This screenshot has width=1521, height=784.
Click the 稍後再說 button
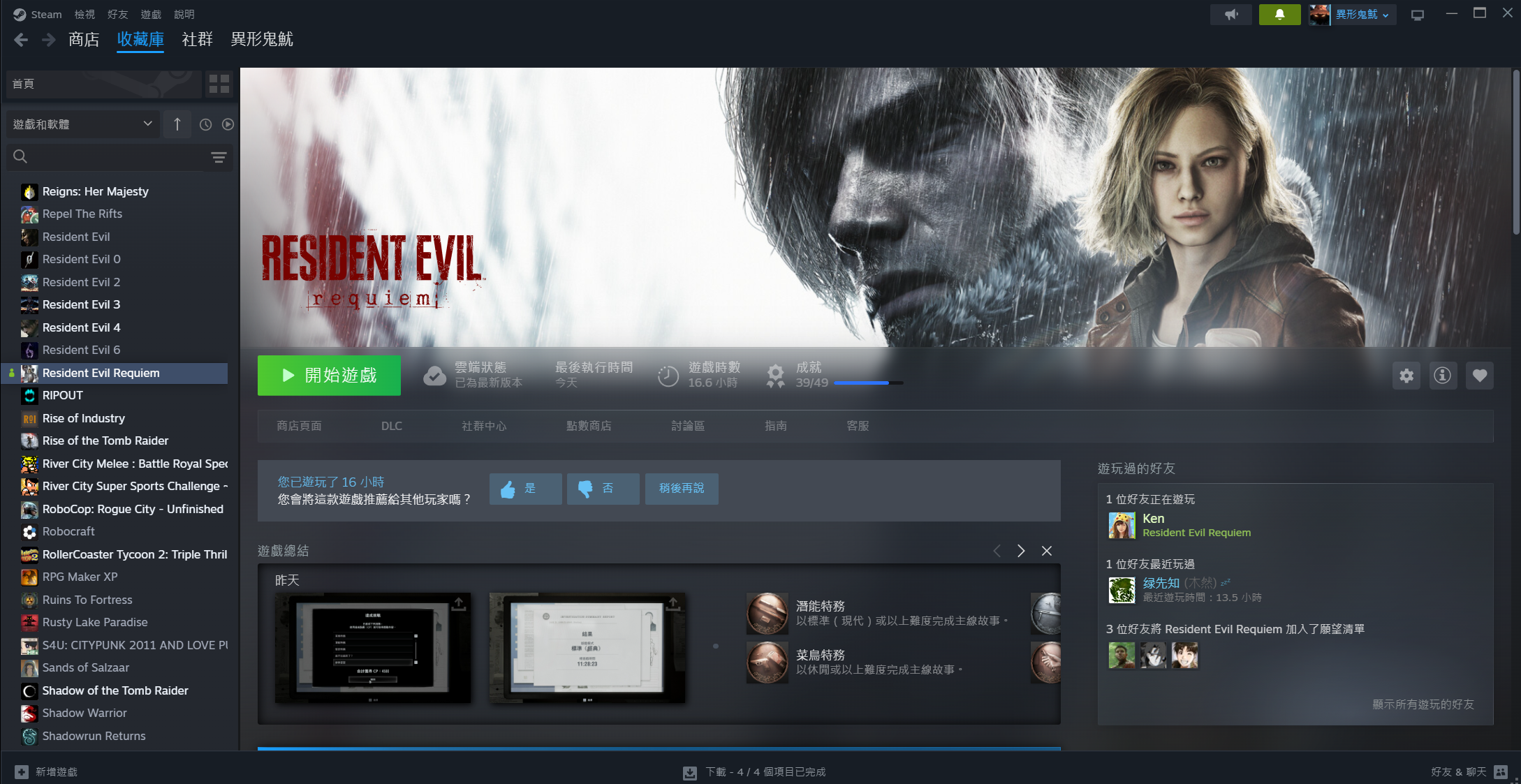[681, 489]
